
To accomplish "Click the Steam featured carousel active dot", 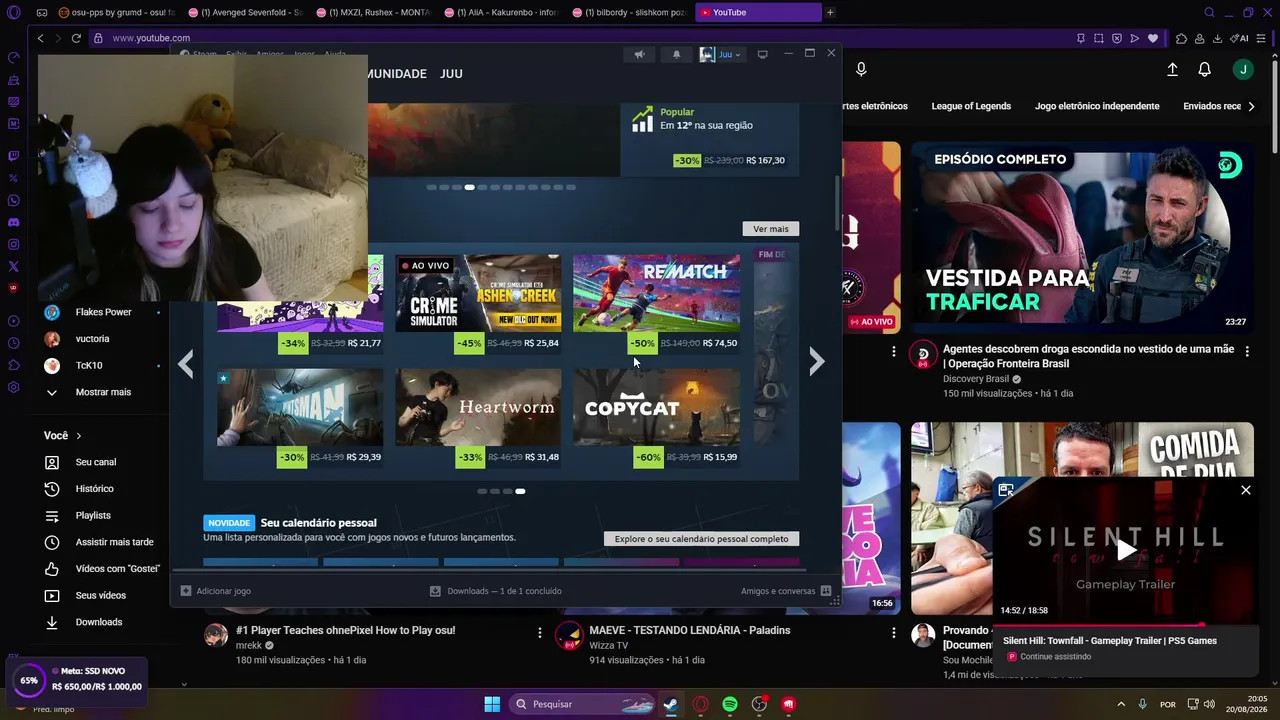I will point(469,187).
